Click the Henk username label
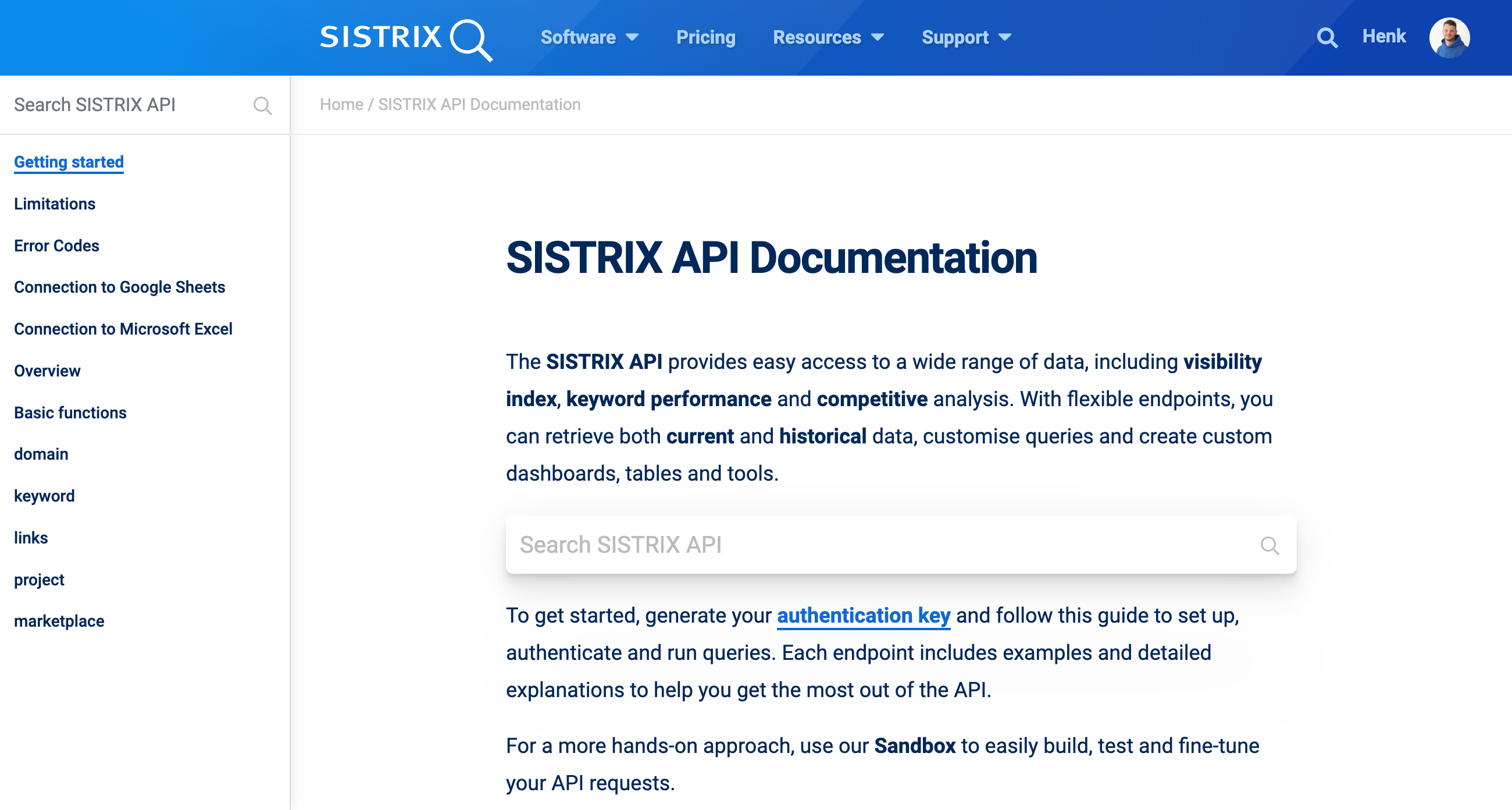 tap(1383, 37)
